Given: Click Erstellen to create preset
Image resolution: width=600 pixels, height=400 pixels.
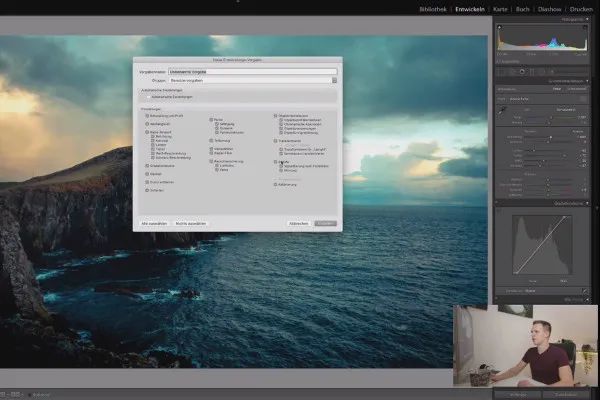Looking at the screenshot, I should point(325,224).
